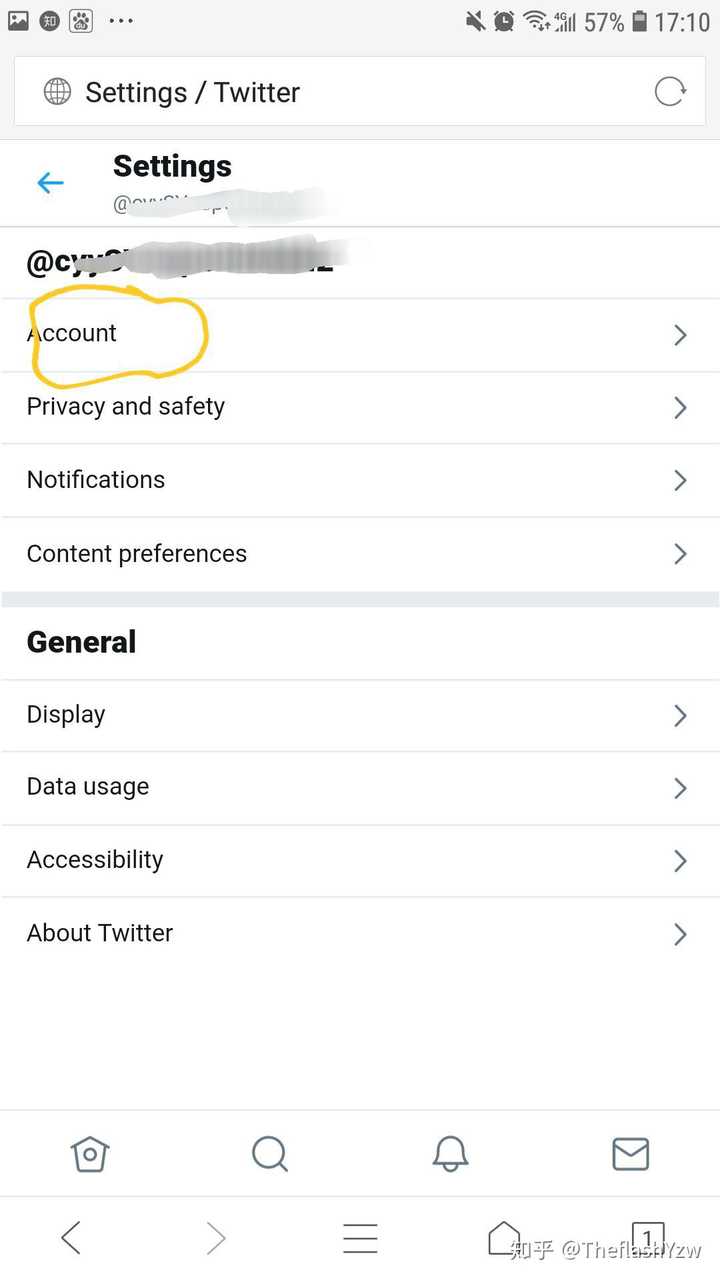Tap the globe icon in address bar
Image resolution: width=720 pixels, height=1280 pixels.
coord(58,92)
